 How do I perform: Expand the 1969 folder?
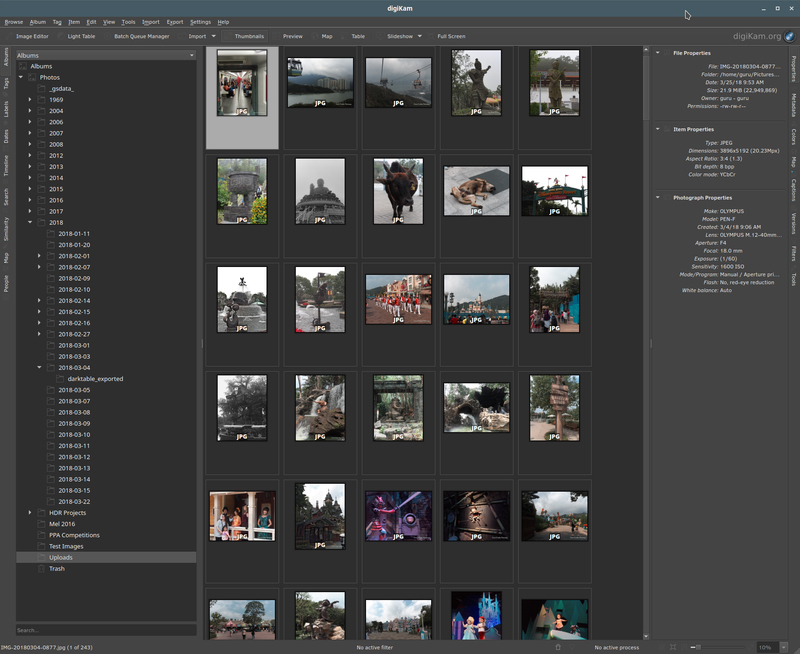coord(30,99)
